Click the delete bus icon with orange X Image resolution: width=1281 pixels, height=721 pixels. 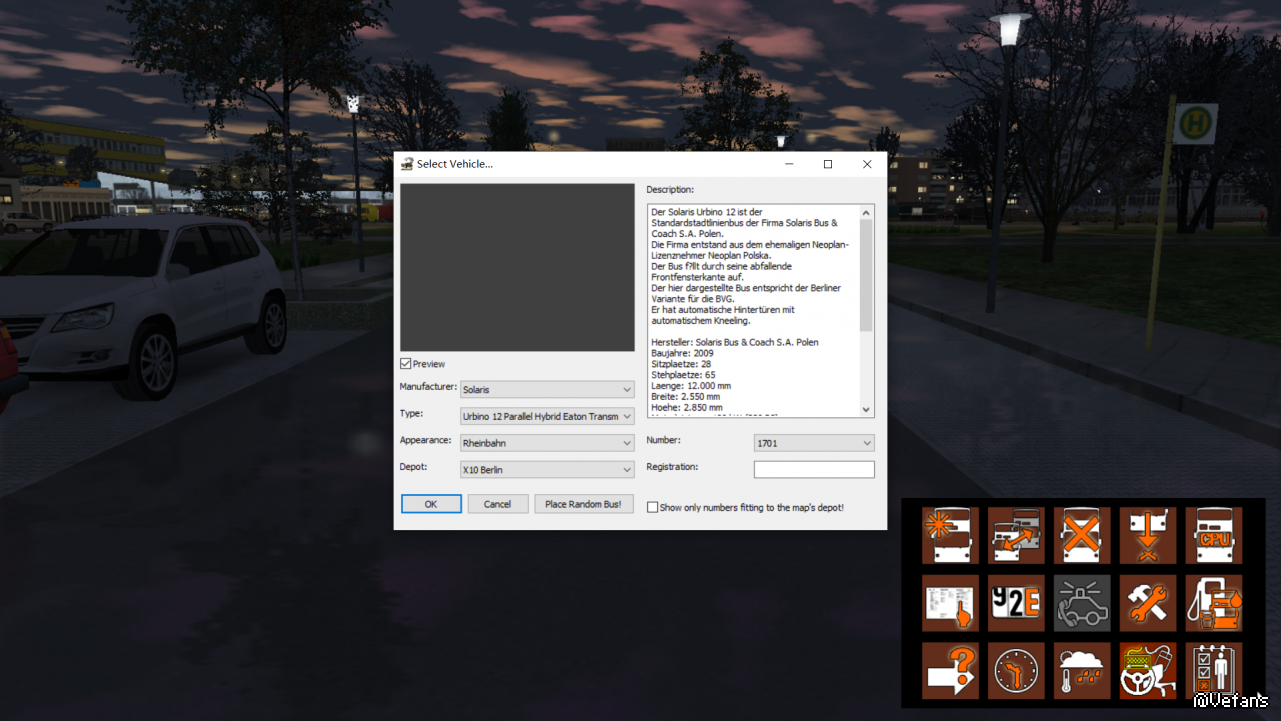pyautogui.click(x=1082, y=535)
